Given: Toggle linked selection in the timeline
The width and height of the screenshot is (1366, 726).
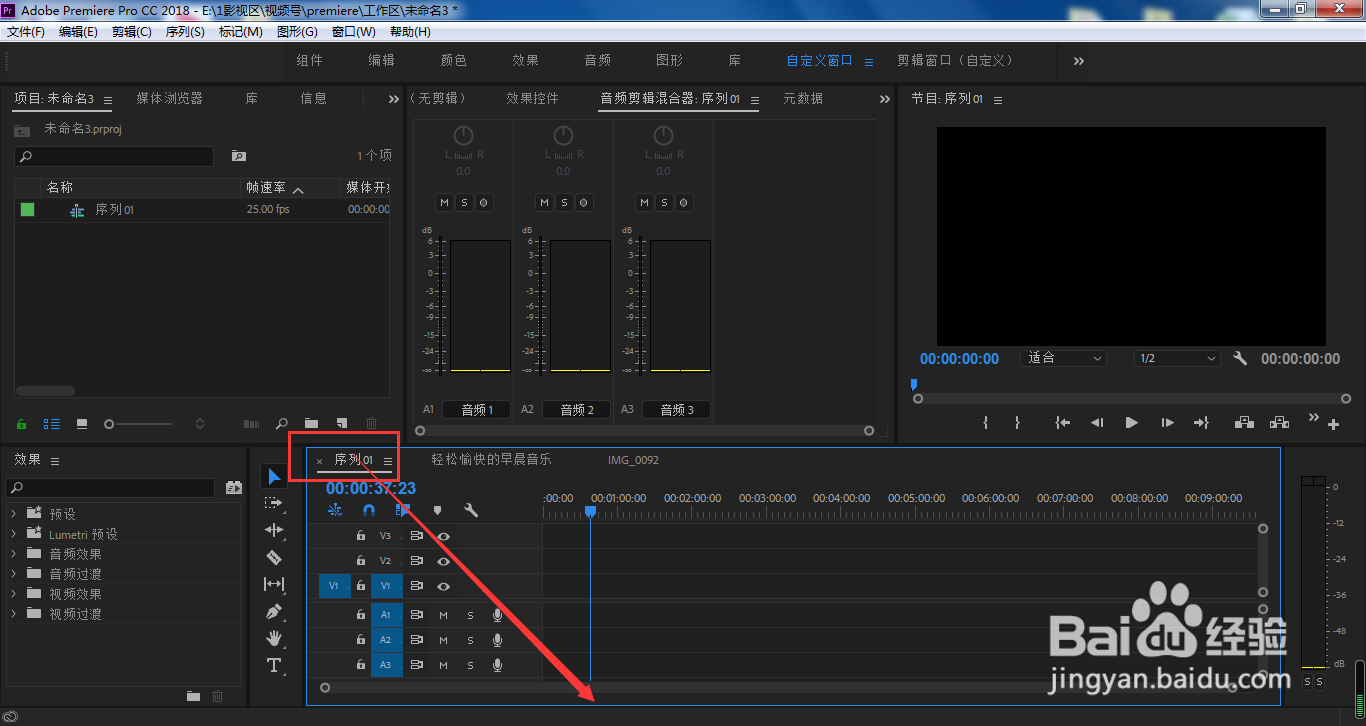Looking at the screenshot, I should coord(402,510).
